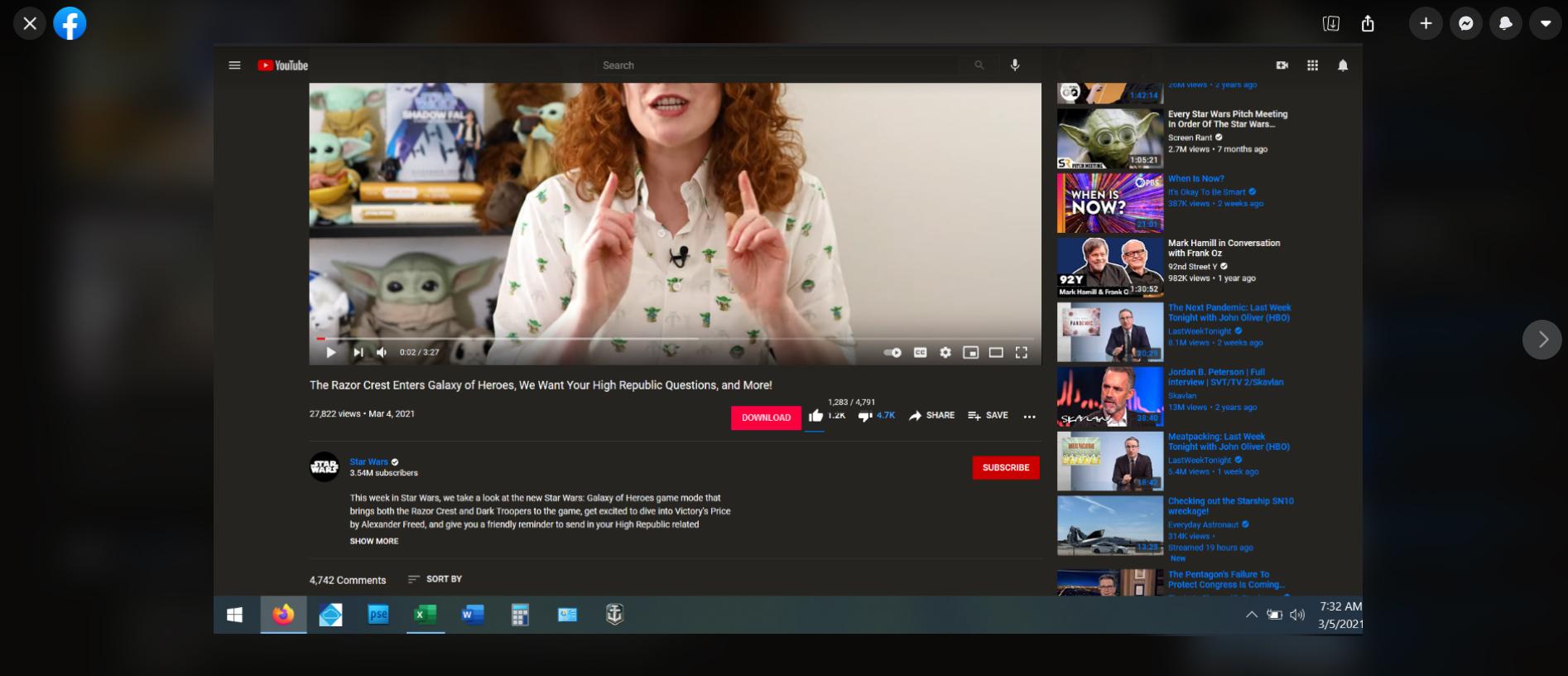
Task: Open the YouTube notifications bell
Action: (1343, 65)
